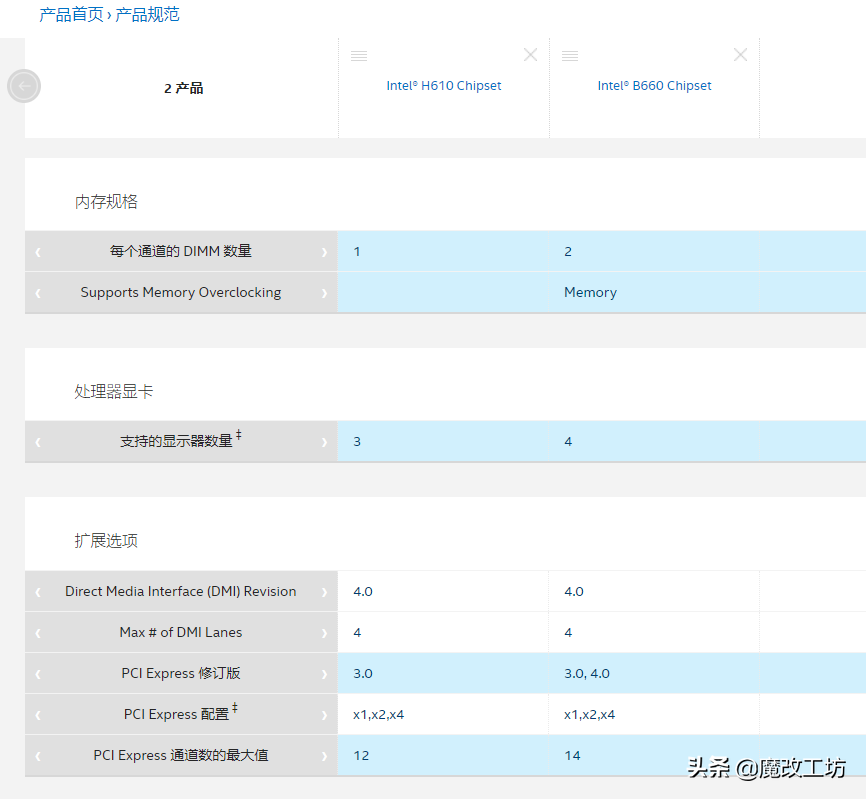
Task: Click H610 DMI Revision value '4.0'
Action: click(363, 591)
